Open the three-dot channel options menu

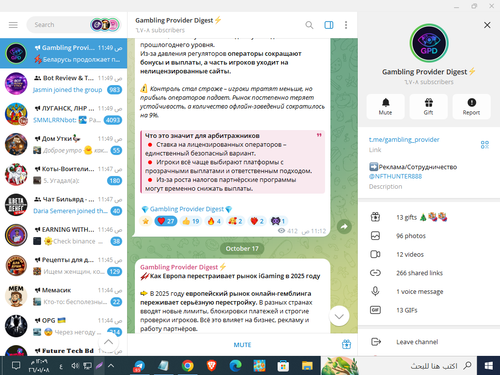tap(346, 25)
